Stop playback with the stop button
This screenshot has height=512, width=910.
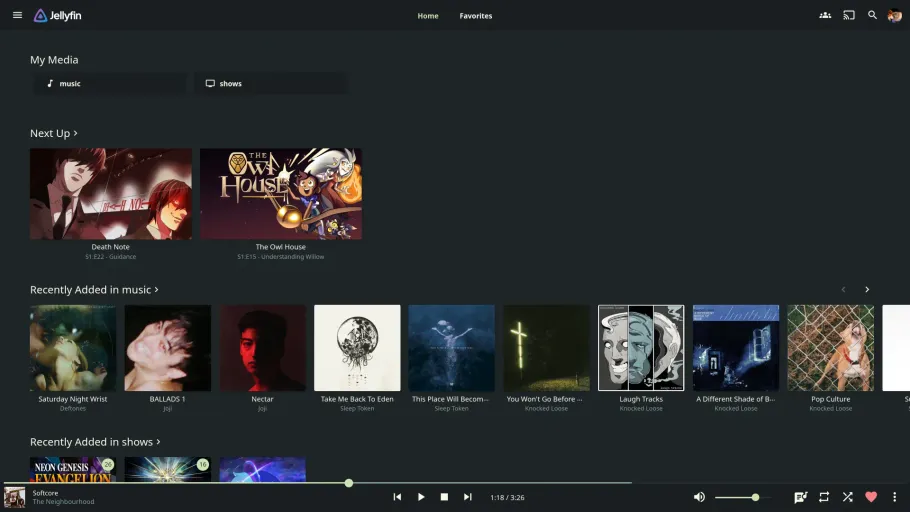(444, 497)
